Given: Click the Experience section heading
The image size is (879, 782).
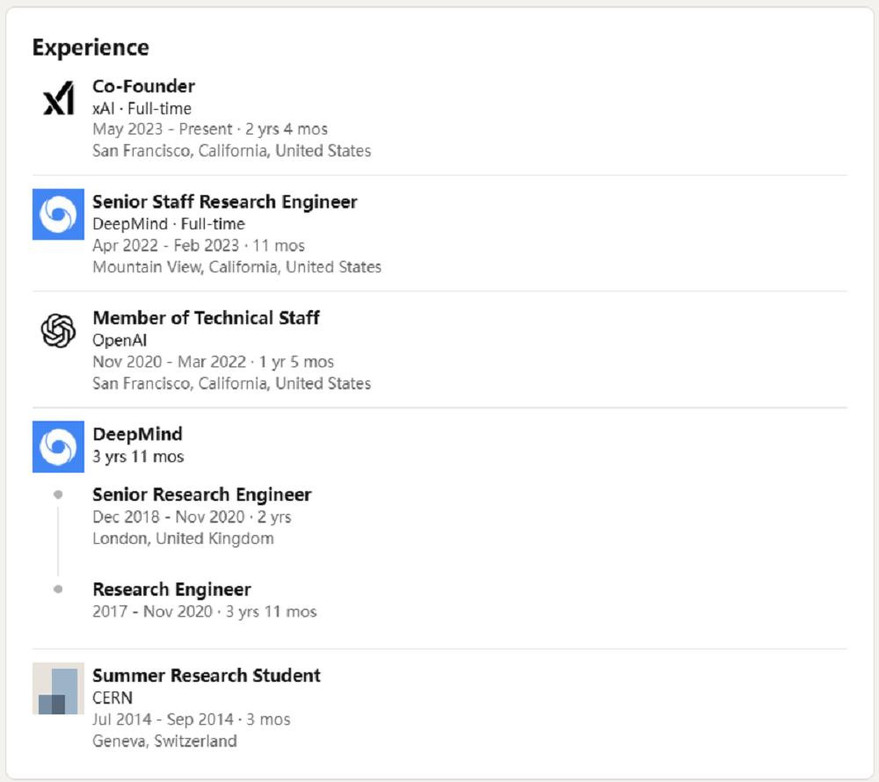Looking at the screenshot, I should pyautogui.click(x=90, y=47).
